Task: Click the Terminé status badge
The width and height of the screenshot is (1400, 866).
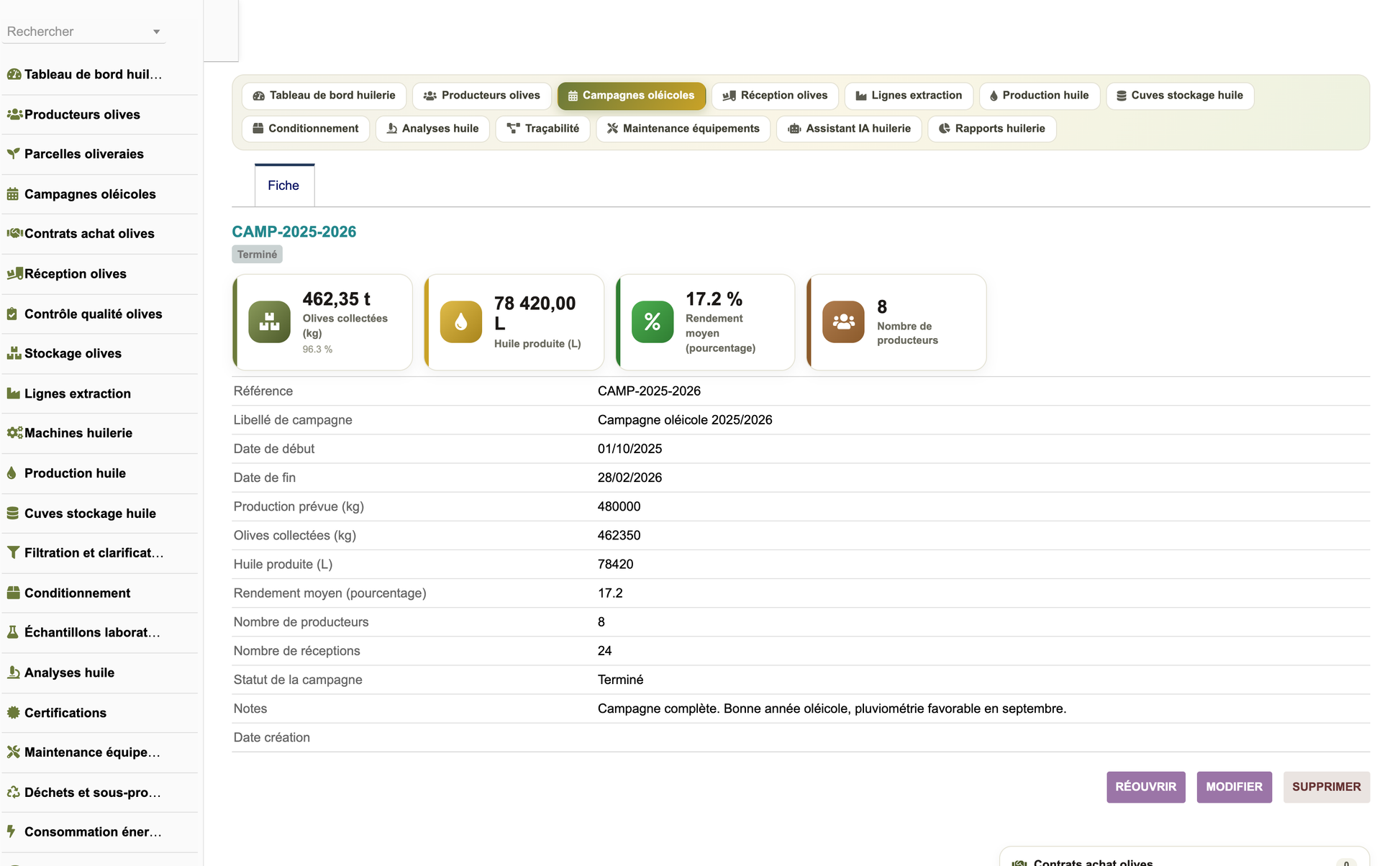Action: point(257,255)
